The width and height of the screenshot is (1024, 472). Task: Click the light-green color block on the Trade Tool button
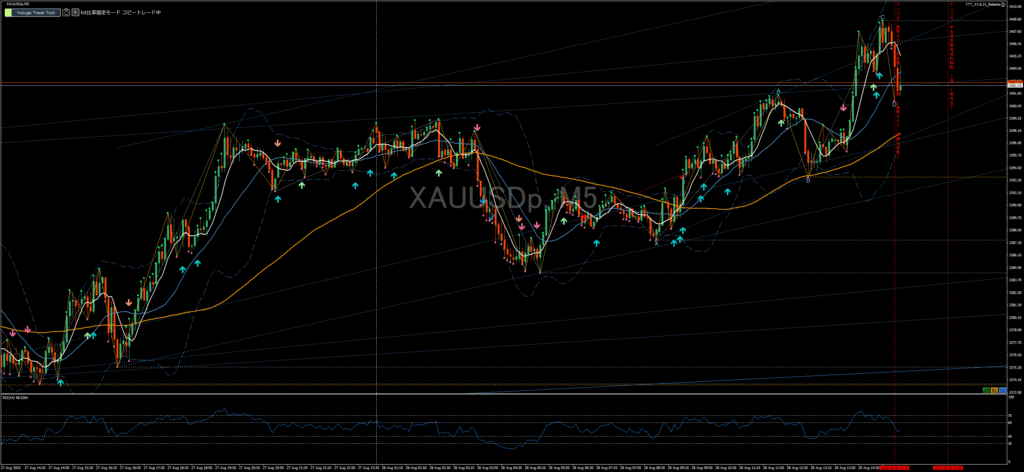[8, 12]
